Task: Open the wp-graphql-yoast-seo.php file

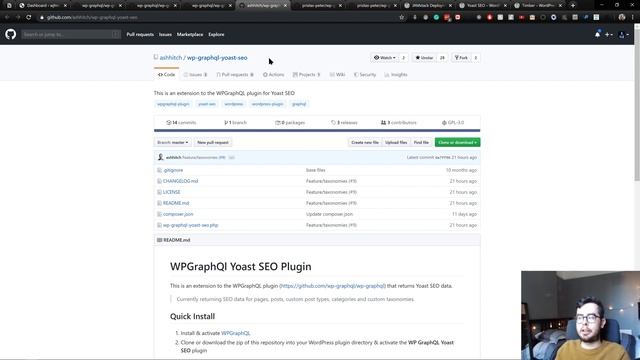Action: pos(191,225)
